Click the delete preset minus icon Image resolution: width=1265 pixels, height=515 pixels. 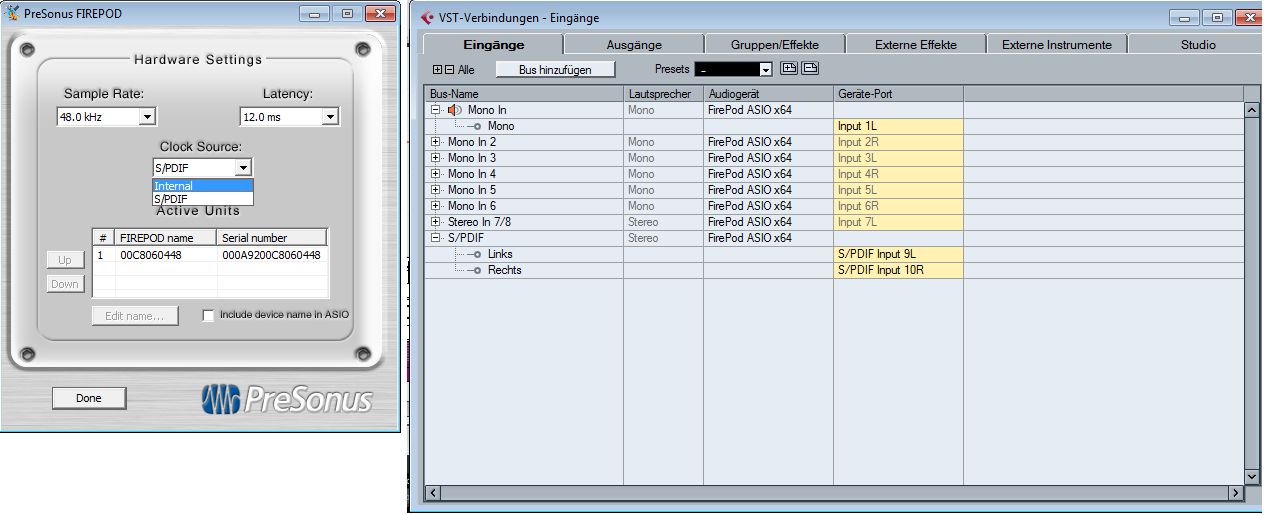810,69
